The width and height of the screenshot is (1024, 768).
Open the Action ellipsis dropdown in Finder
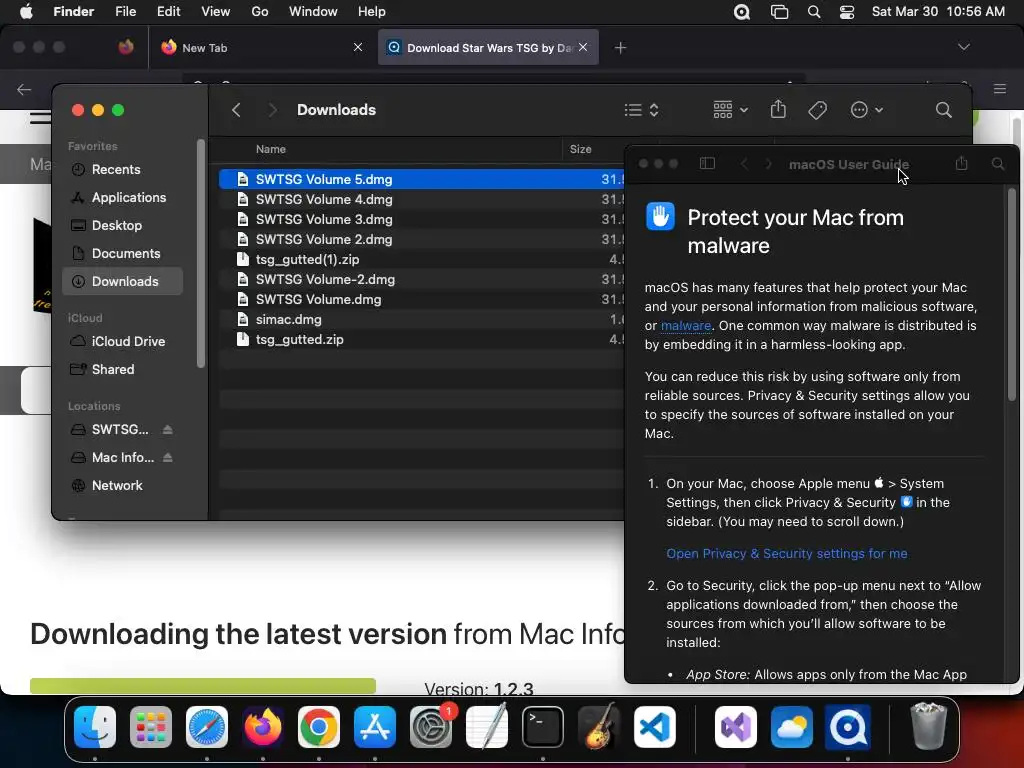[x=867, y=110]
